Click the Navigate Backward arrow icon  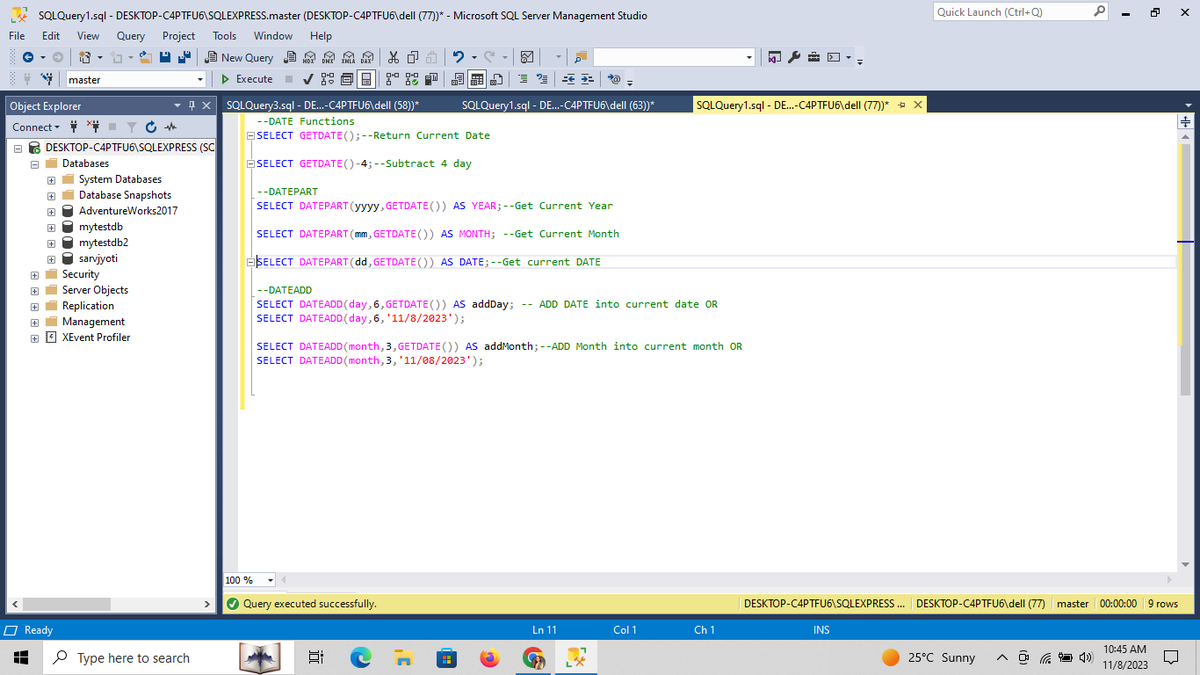click(28, 58)
